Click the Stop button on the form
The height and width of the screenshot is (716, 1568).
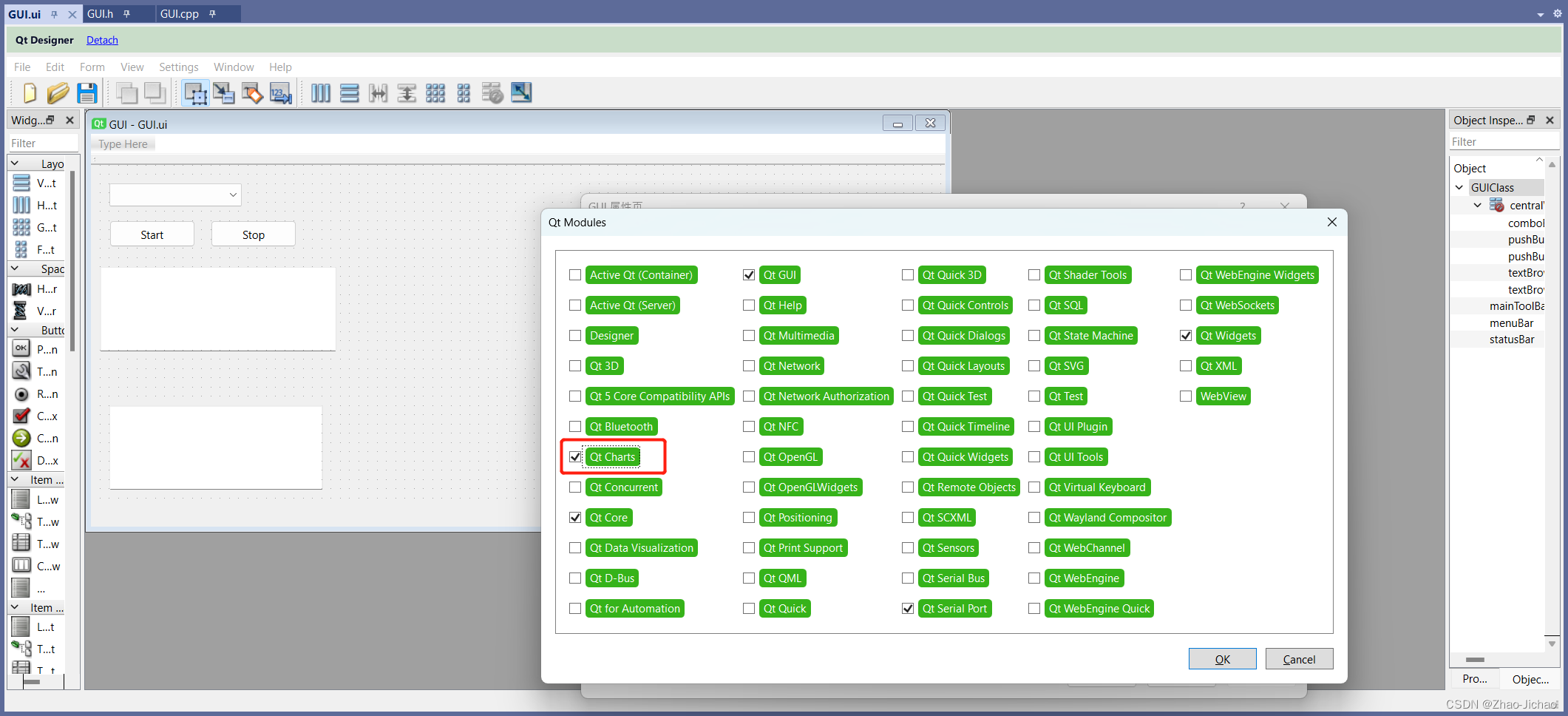(x=254, y=234)
